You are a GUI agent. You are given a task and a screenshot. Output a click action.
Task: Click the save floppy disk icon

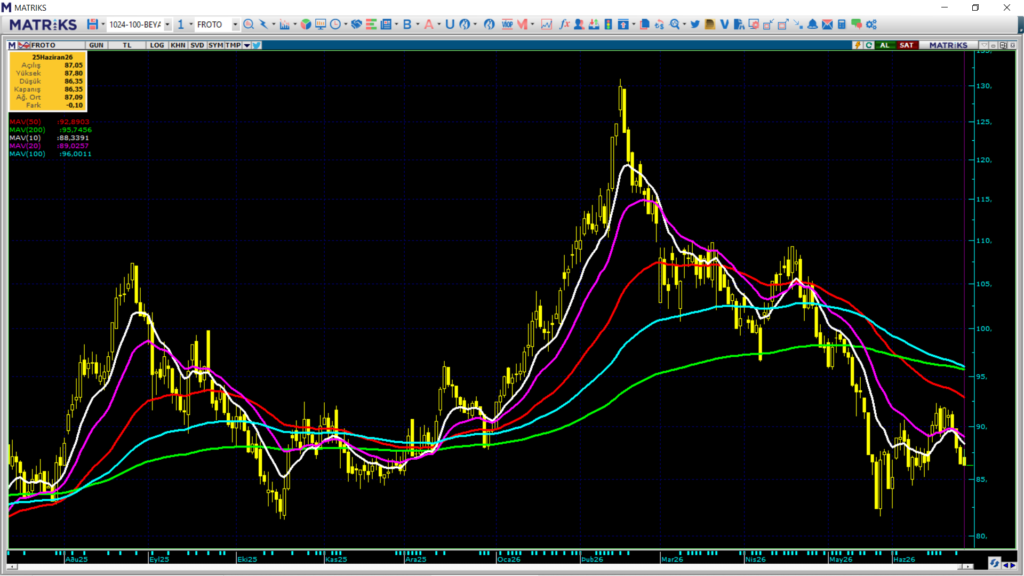coord(92,24)
